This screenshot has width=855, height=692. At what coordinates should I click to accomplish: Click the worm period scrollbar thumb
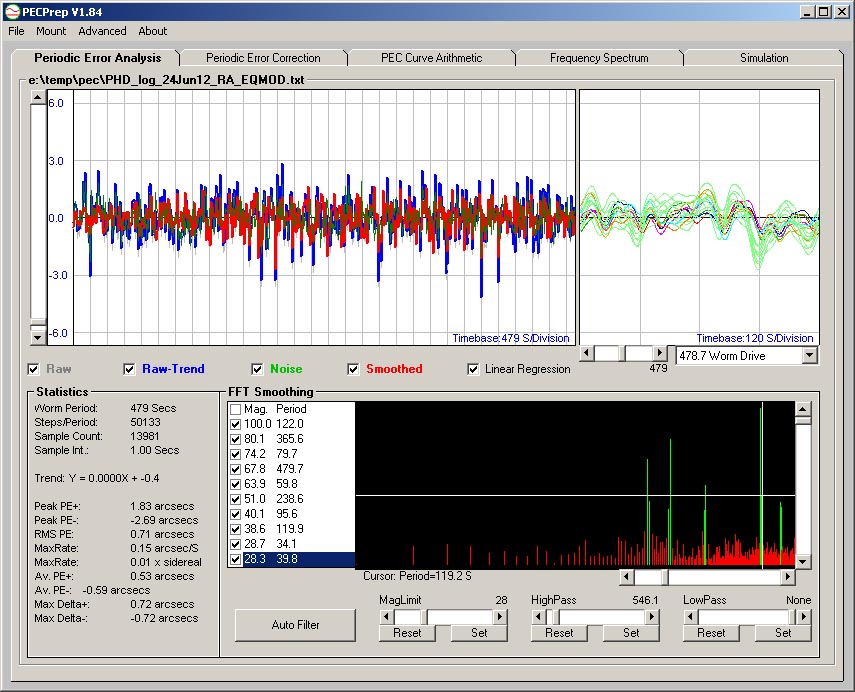pyautogui.click(x=623, y=353)
